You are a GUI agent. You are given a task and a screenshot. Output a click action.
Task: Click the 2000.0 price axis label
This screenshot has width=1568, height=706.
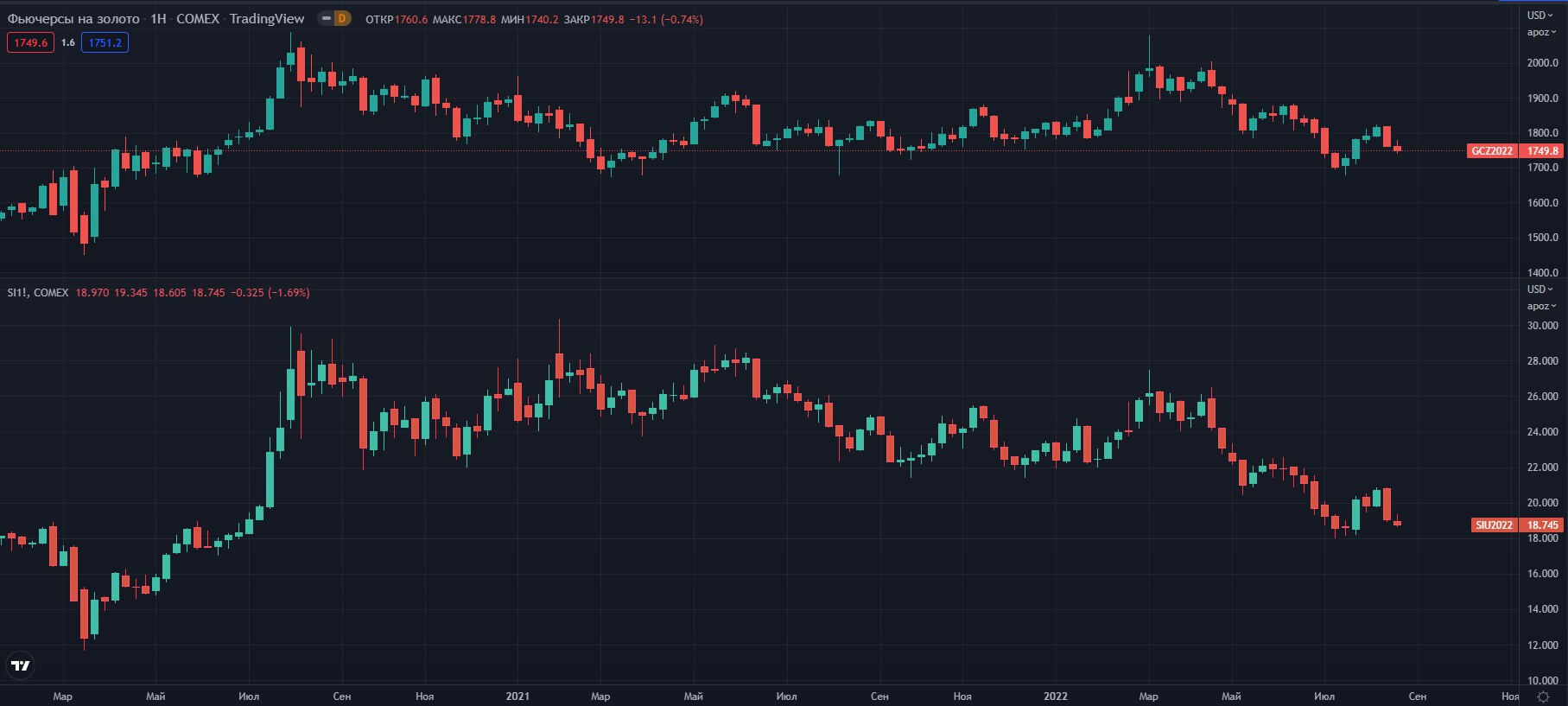coord(1543,63)
